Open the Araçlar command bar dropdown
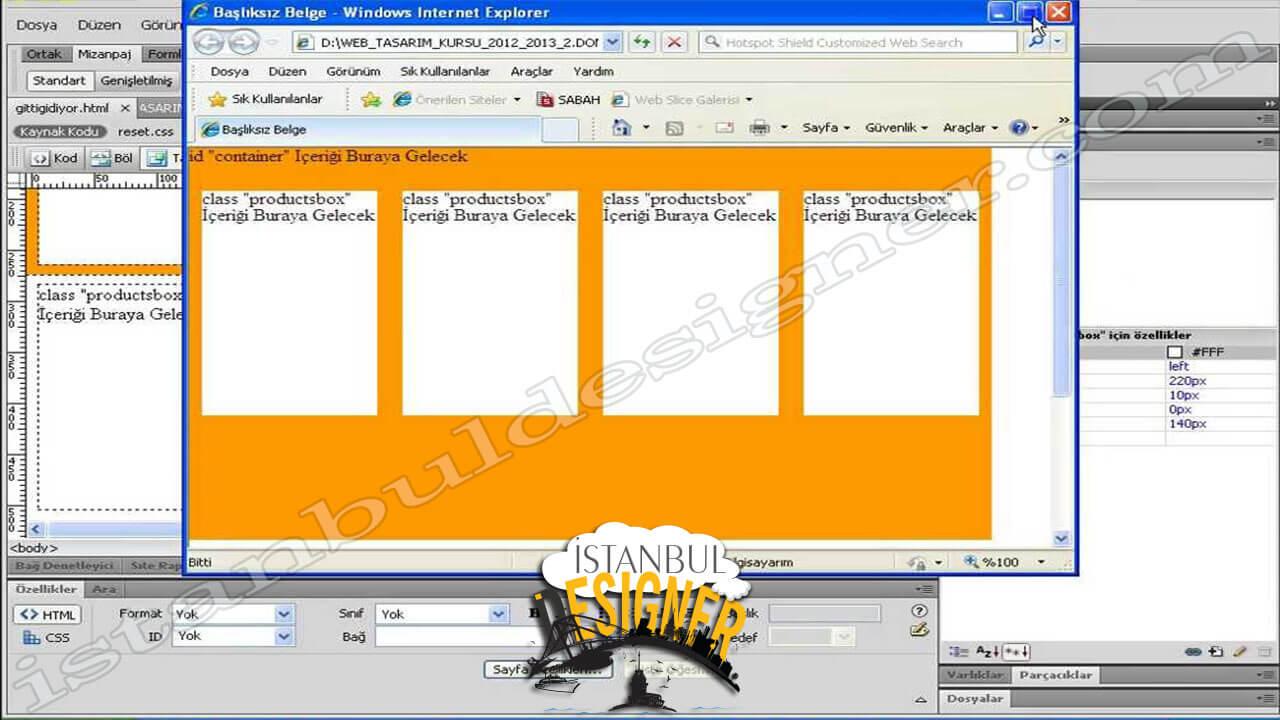 click(970, 128)
